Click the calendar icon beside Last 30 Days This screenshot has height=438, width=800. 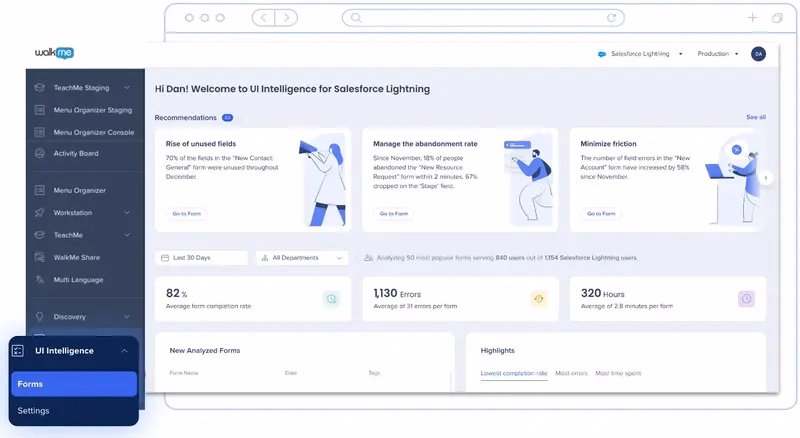pos(165,258)
